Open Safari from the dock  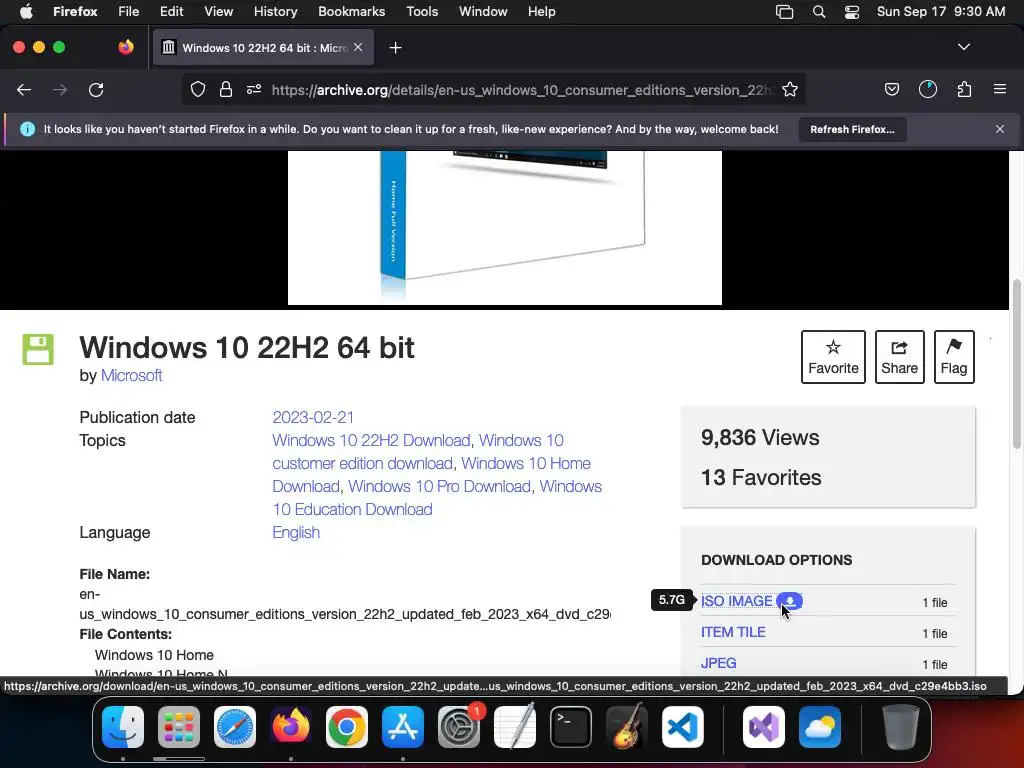click(235, 727)
